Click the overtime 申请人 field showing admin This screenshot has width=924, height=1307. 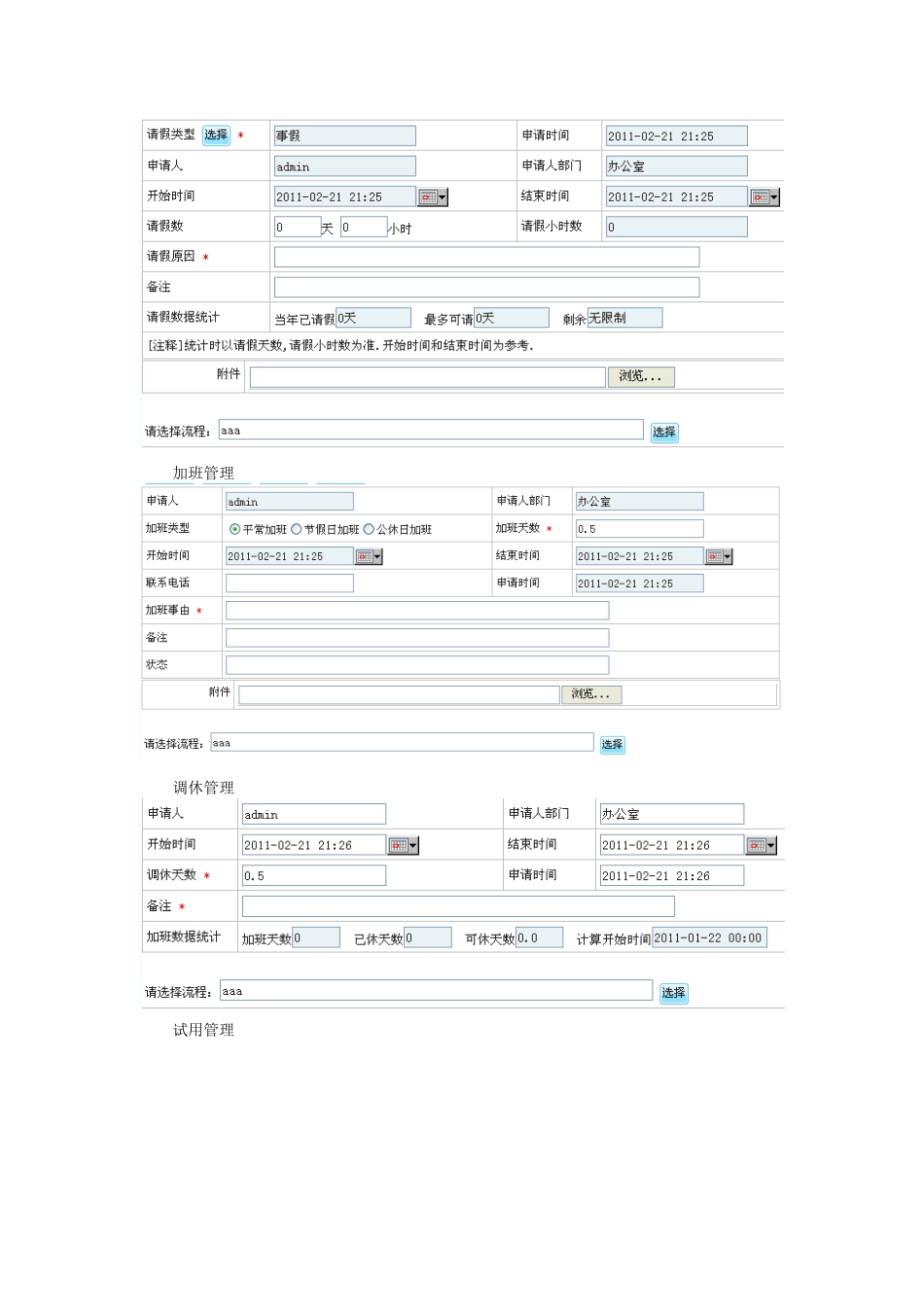pyautogui.click(x=289, y=502)
